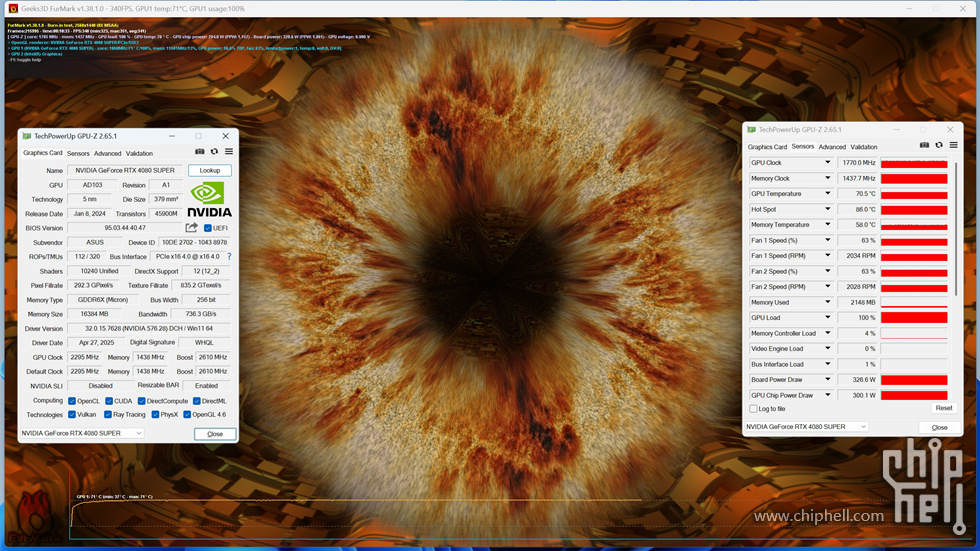Click the Driver Version field
The width and height of the screenshot is (980, 551).
pos(149,329)
